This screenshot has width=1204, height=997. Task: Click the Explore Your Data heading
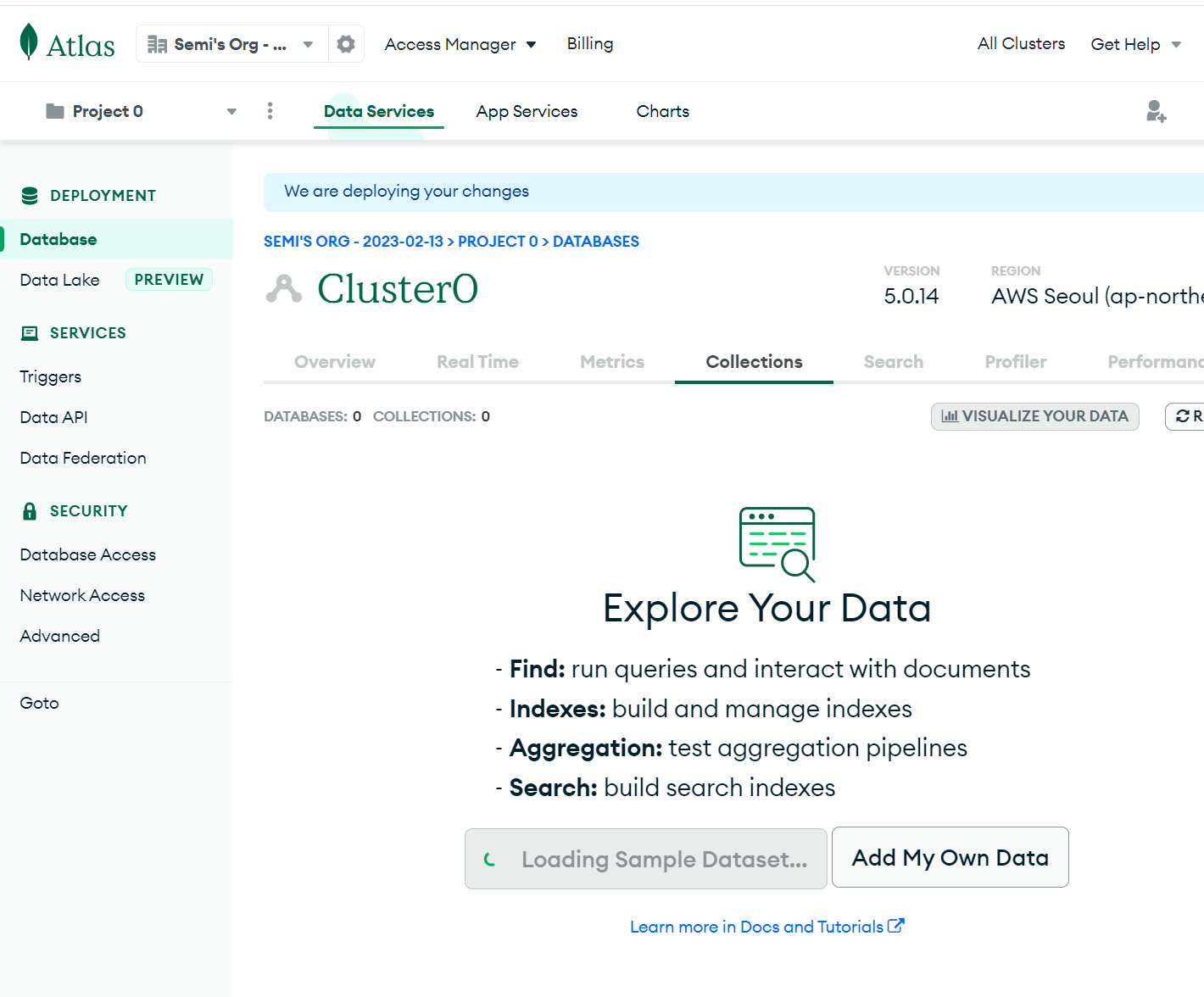[766, 608]
